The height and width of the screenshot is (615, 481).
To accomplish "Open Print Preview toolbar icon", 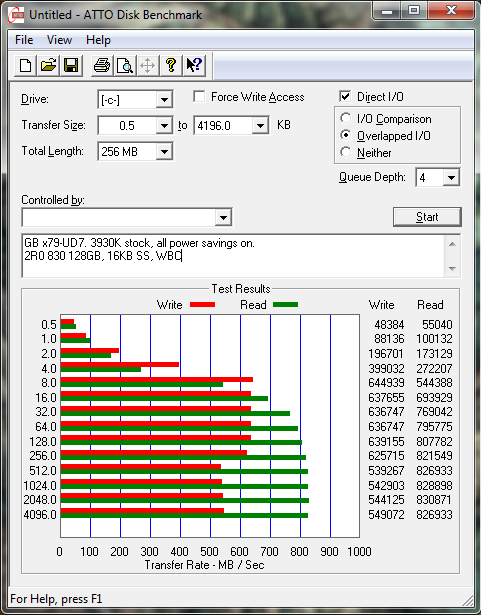I will tap(124, 65).
